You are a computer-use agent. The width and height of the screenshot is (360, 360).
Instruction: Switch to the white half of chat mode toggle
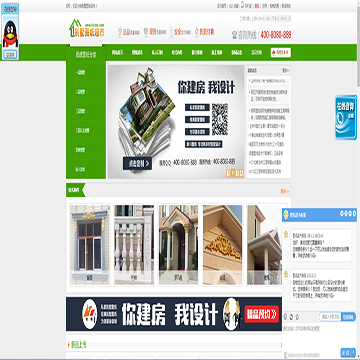click(330, 317)
